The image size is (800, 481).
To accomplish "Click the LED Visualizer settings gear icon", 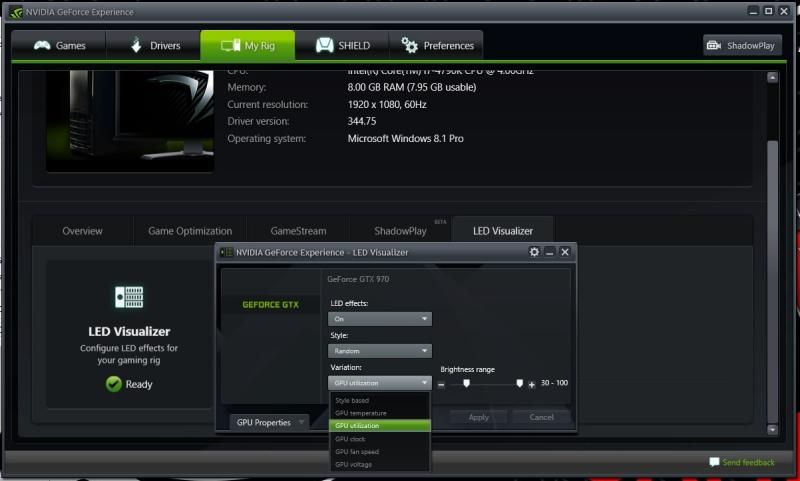I will tap(534, 252).
